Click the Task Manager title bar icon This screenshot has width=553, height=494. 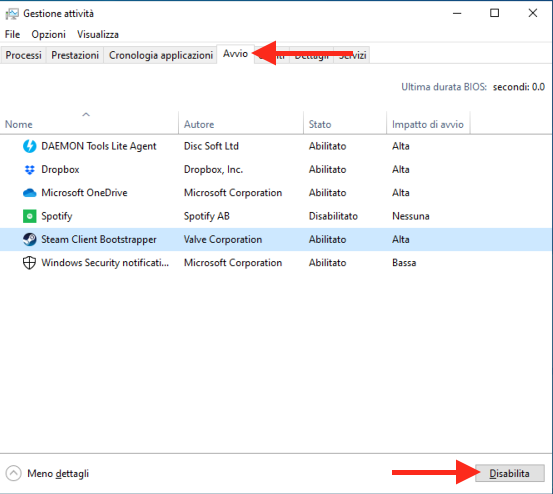coord(12,14)
